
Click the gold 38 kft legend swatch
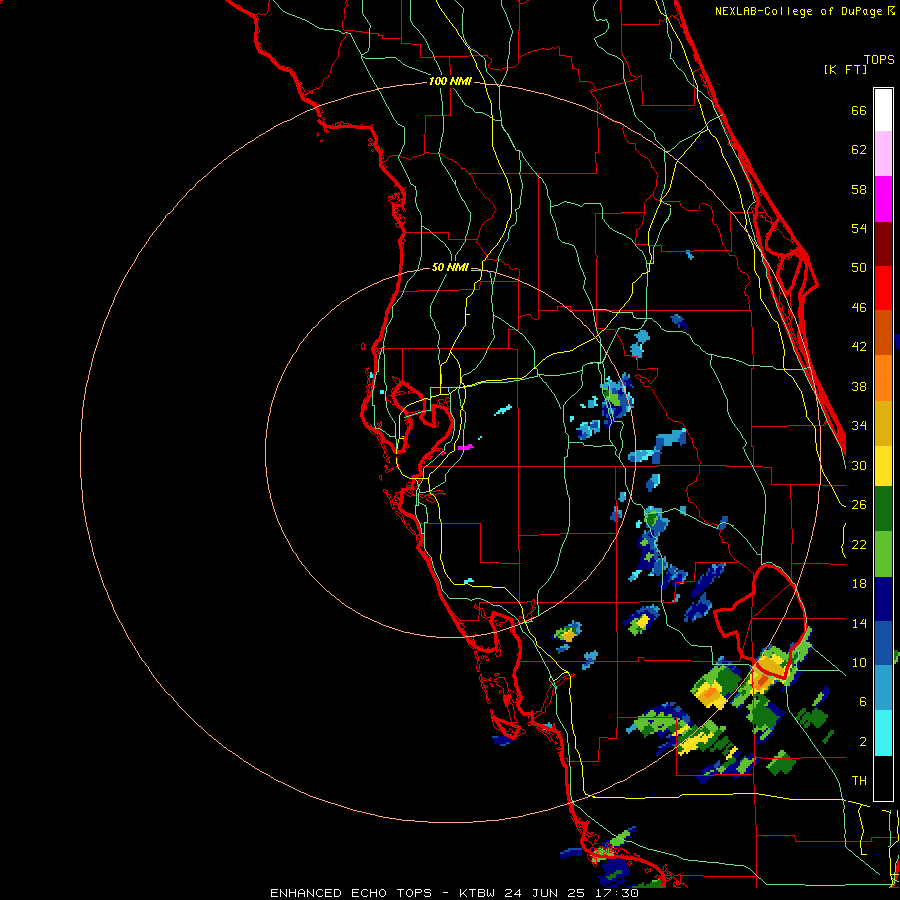click(x=883, y=423)
